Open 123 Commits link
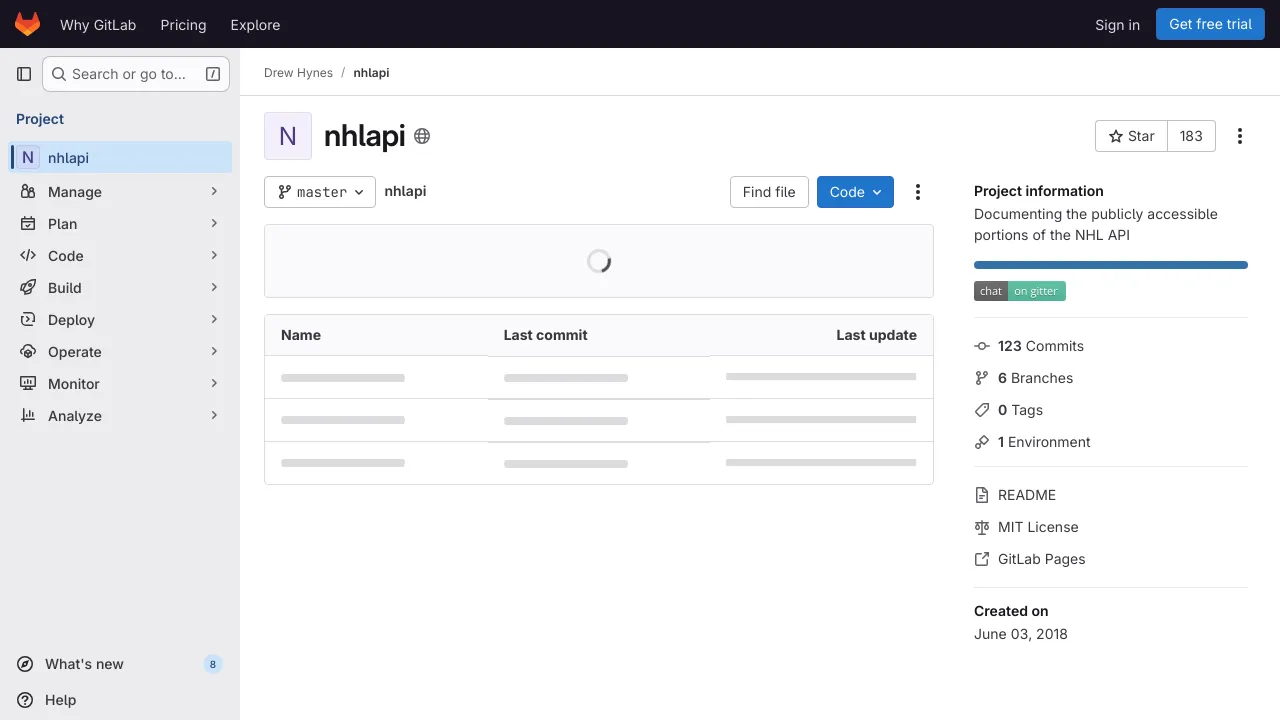The width and height of the screenshot is (1280, 720). tap(1041, 346)
